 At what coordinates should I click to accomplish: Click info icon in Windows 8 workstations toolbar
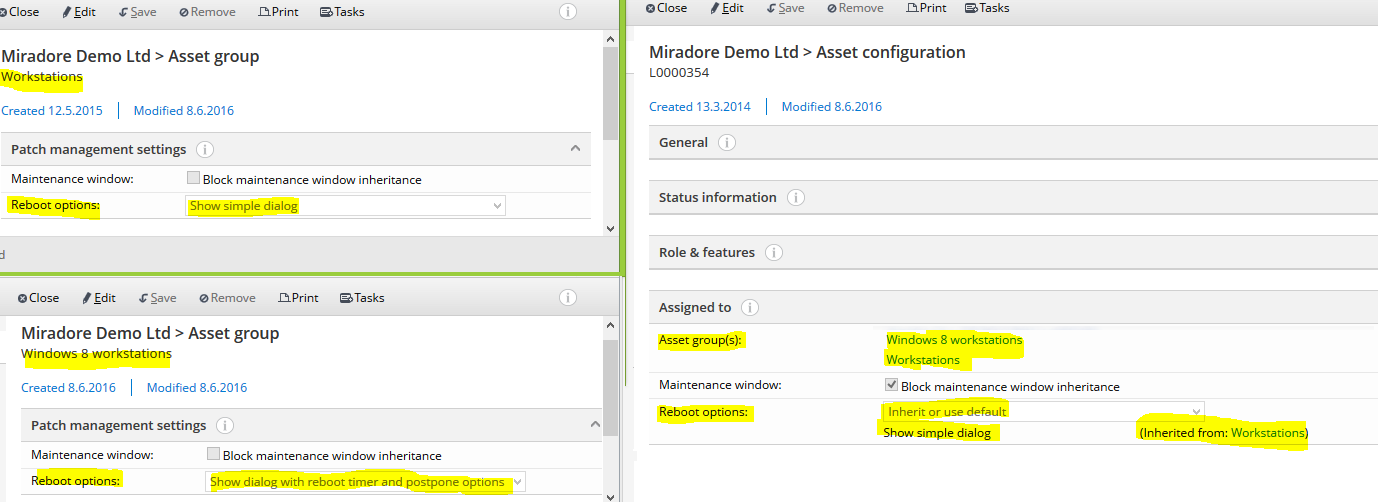(x=568, y=298)
